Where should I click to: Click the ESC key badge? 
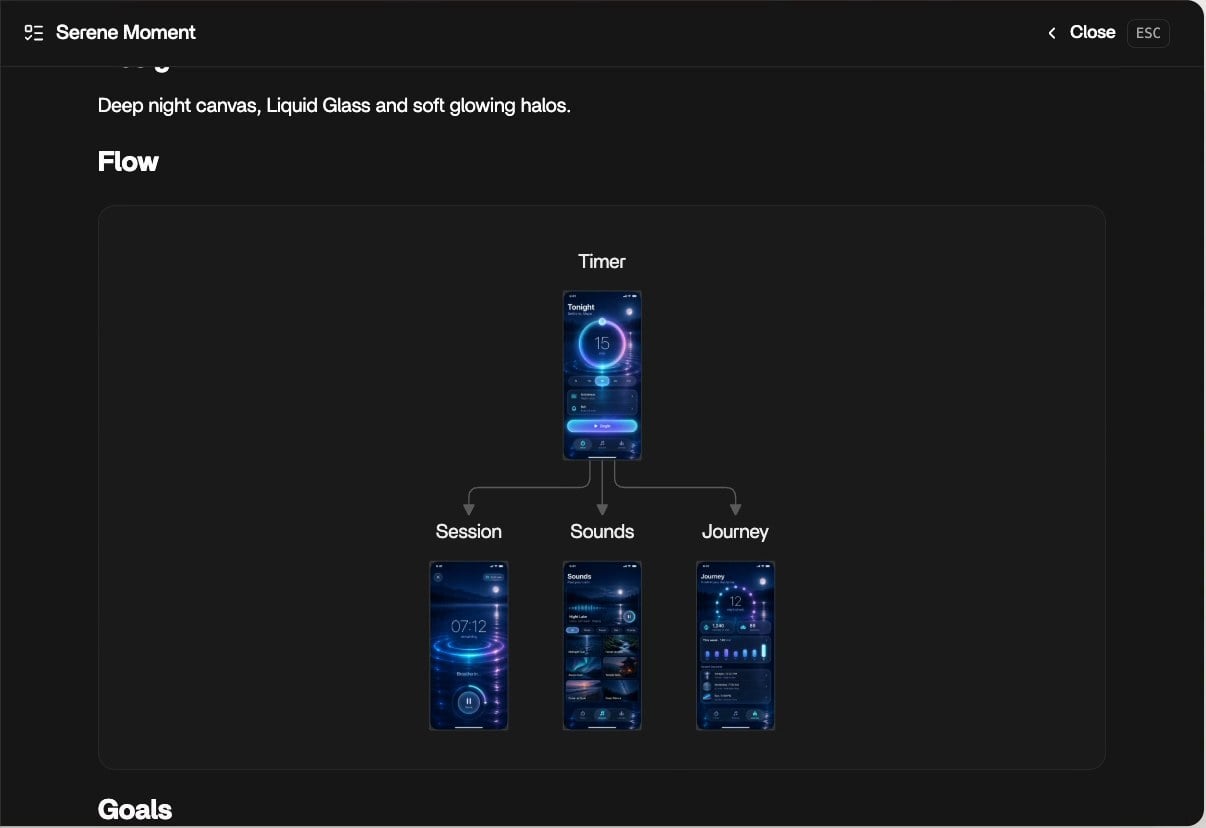(x=1148, y=33)
